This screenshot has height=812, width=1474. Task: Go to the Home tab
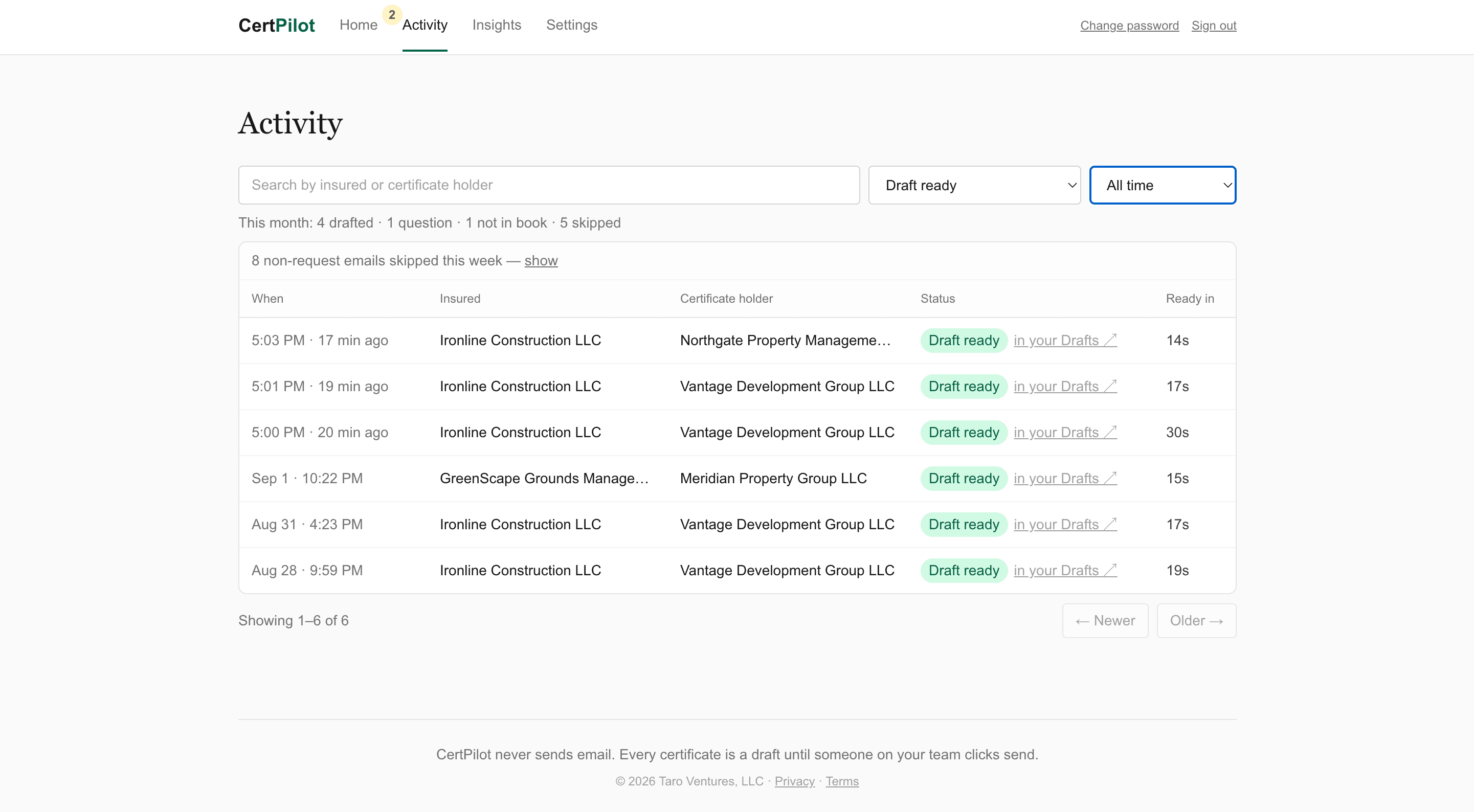click(358, 25)
